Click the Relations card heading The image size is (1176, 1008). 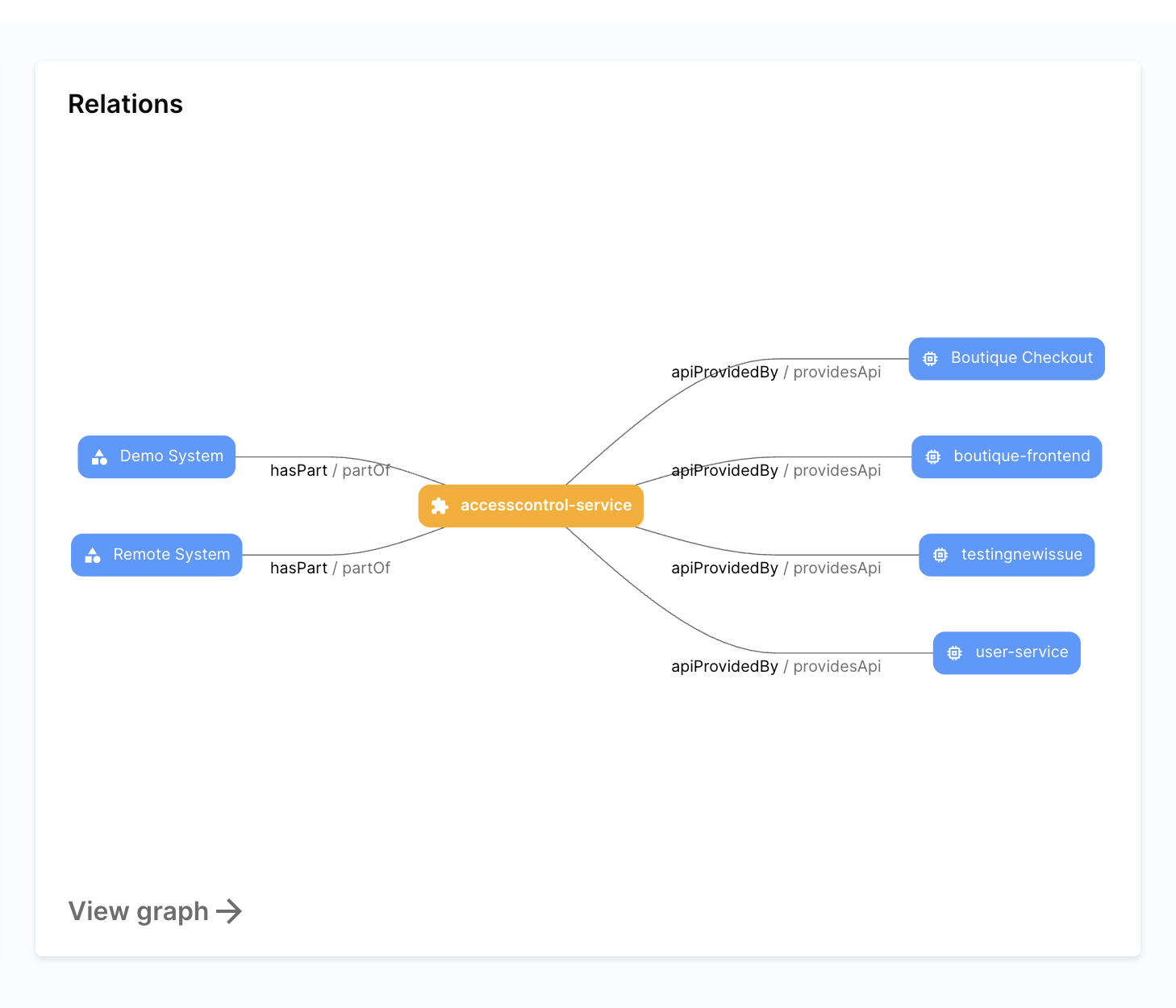125,104
